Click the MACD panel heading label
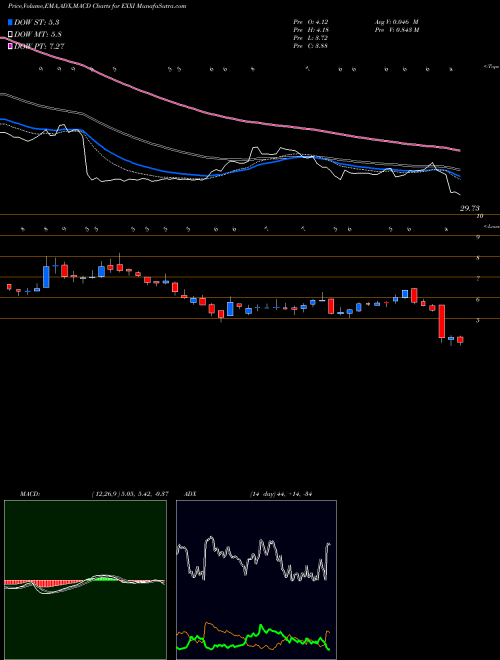The width and height of the screenshot is (500, 660). coord(30,494)
